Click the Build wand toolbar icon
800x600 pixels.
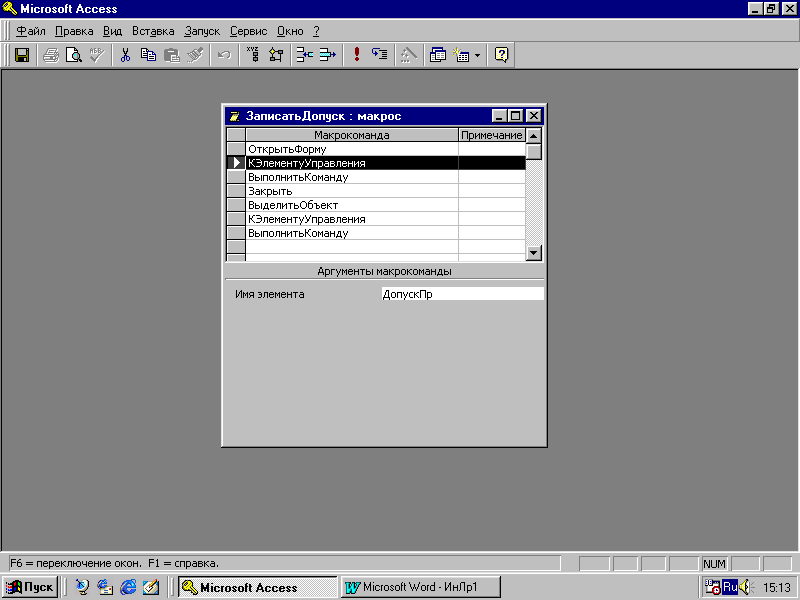click(x=408, y=55)
